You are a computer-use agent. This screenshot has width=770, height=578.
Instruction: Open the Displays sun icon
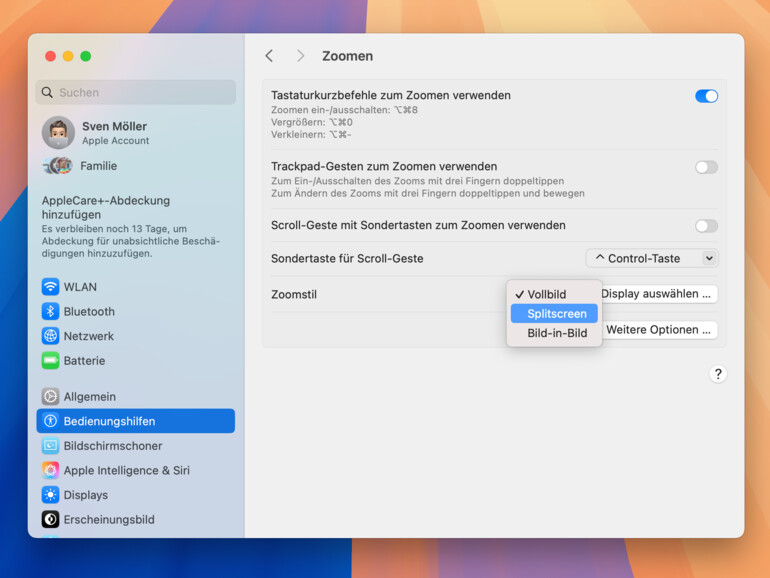50,495
